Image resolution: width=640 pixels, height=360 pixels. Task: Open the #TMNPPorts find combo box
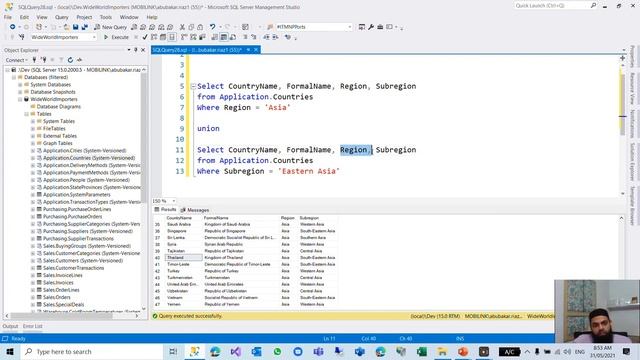click(350, 27)
